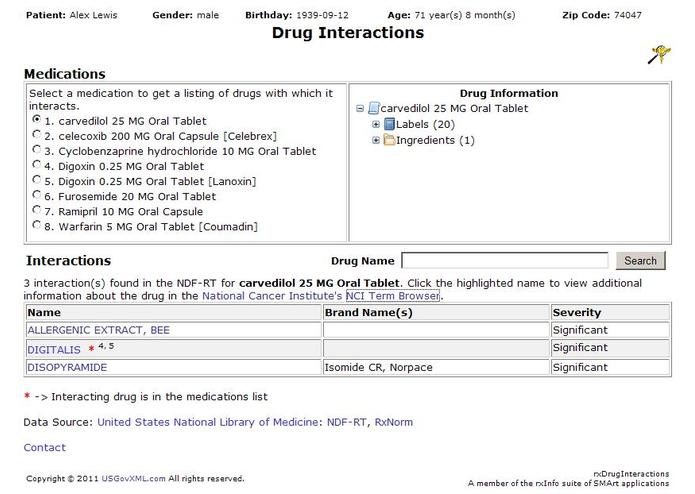Click the blue Labels book icon
695x494 pixels.
click(x=389, y=124)
